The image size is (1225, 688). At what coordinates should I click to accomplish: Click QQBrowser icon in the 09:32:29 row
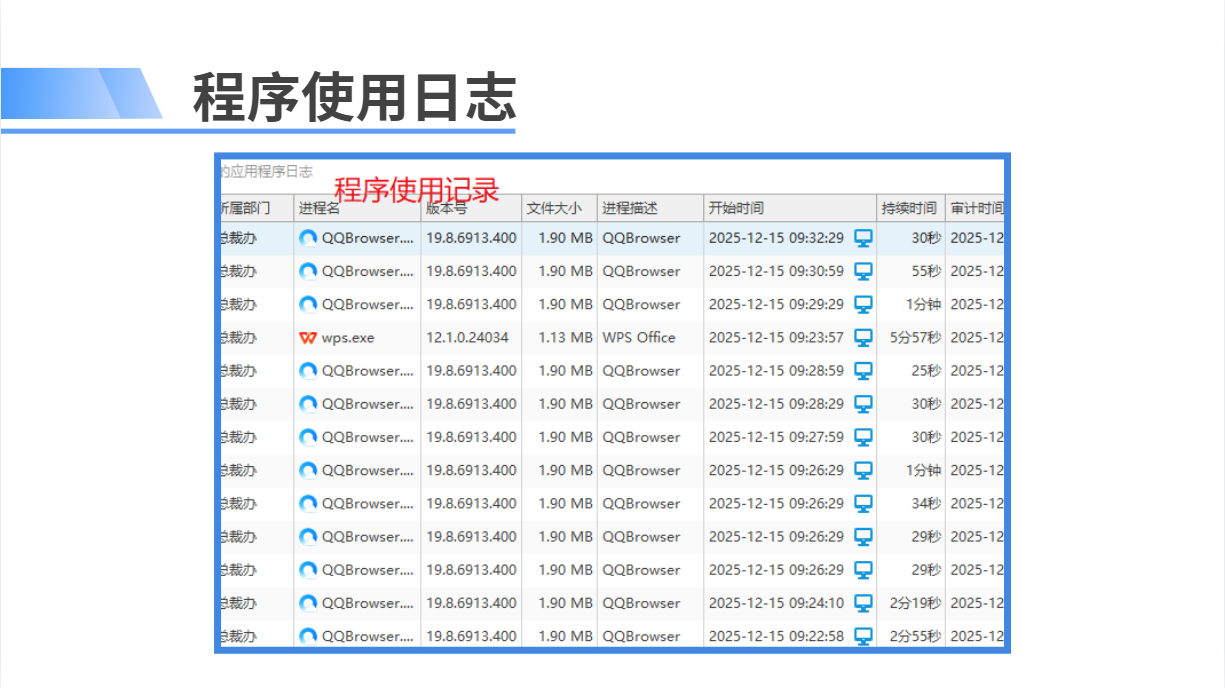[x=308, y=238]
